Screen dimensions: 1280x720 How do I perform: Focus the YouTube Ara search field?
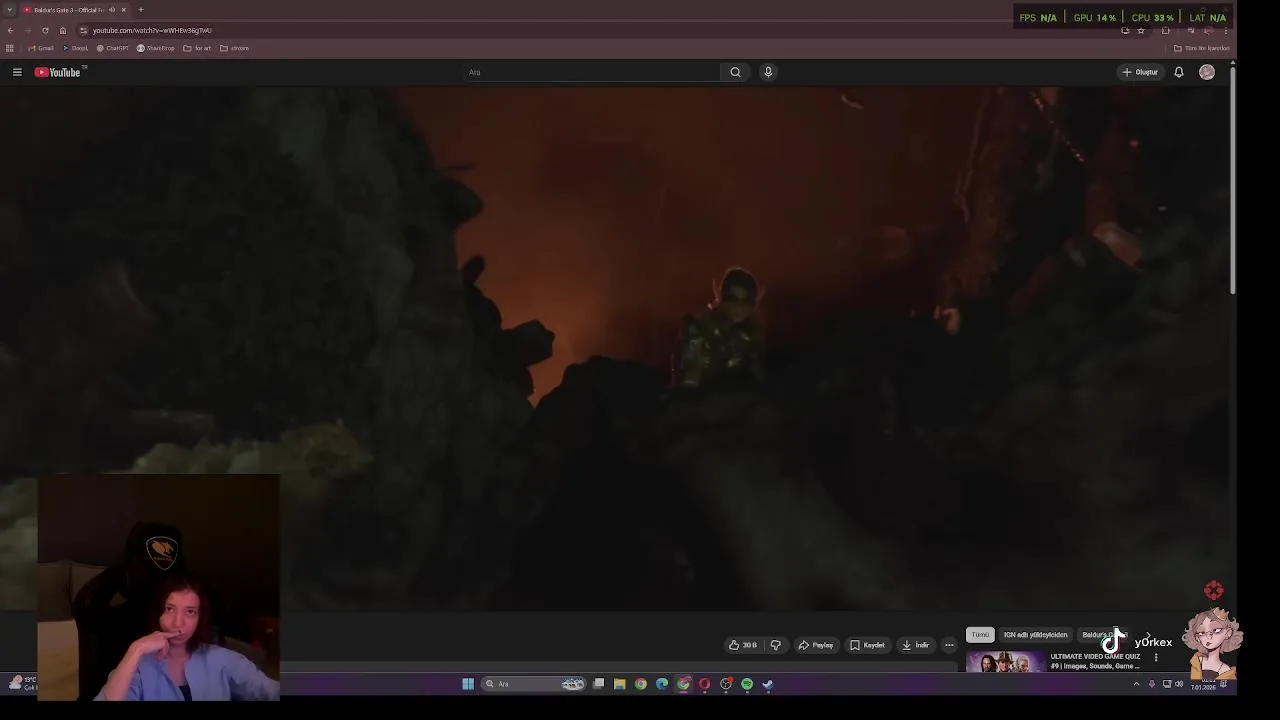590,72
